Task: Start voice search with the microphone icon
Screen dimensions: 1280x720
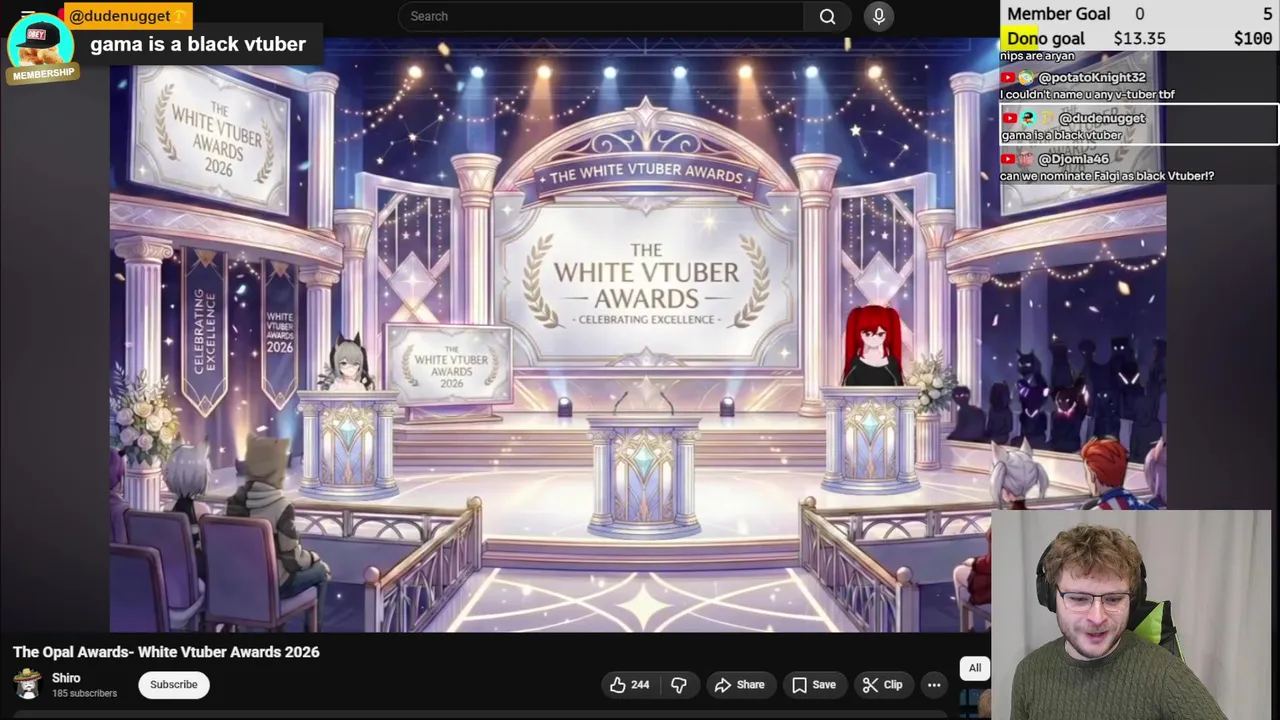Action: coord(878,16)
